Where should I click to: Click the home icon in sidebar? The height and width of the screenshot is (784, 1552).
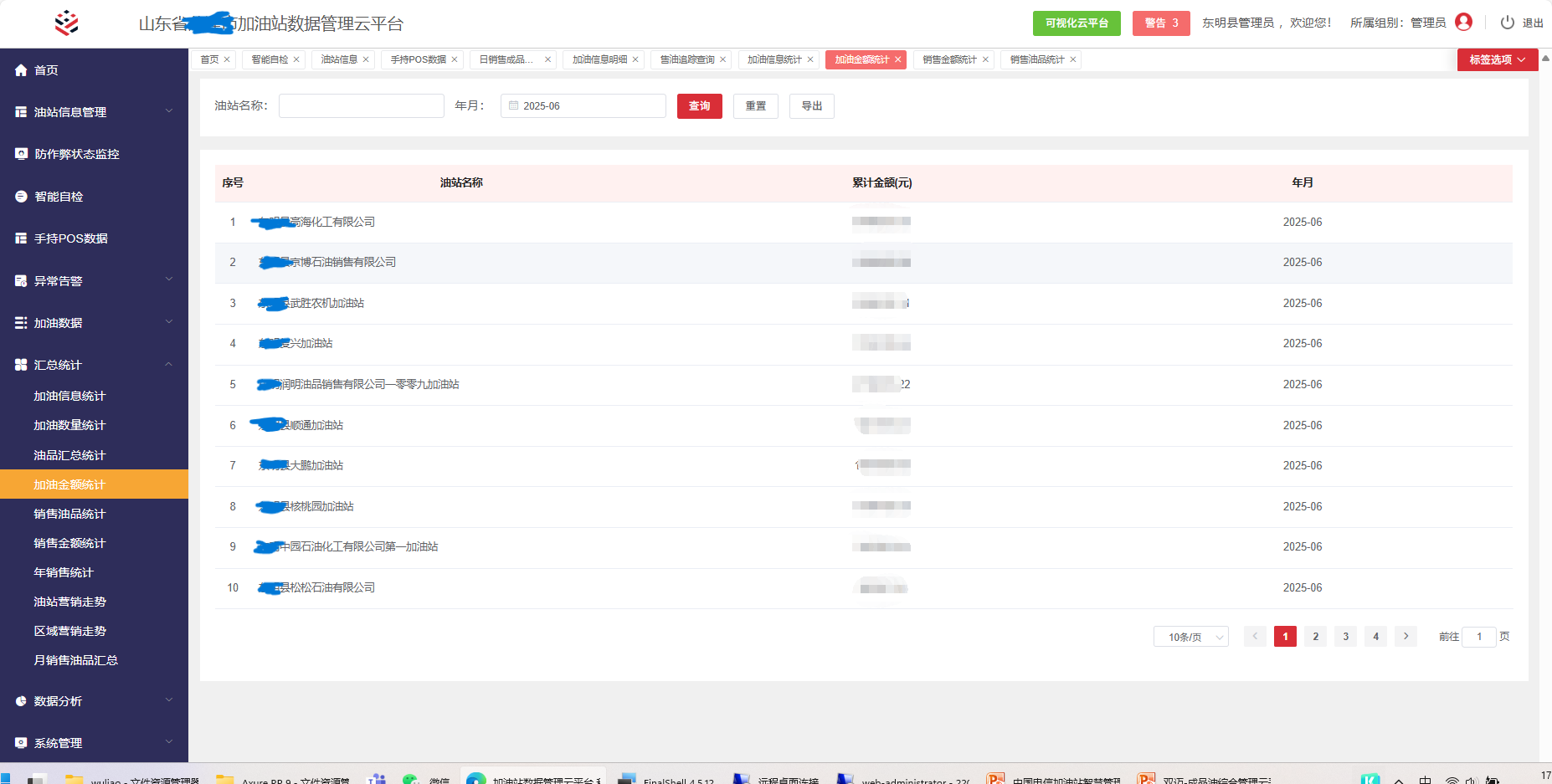[21, 70]
